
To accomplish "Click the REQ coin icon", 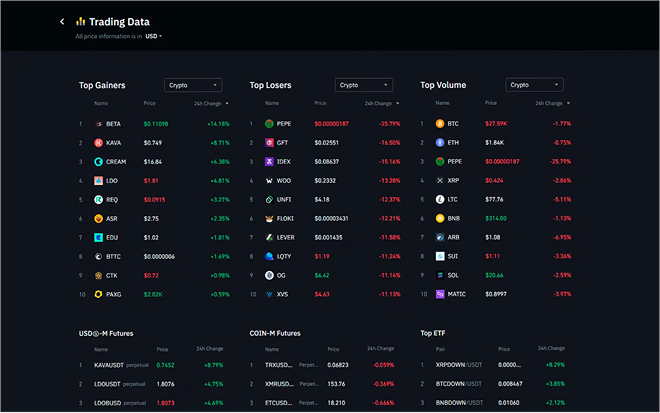I will [98, 200].
